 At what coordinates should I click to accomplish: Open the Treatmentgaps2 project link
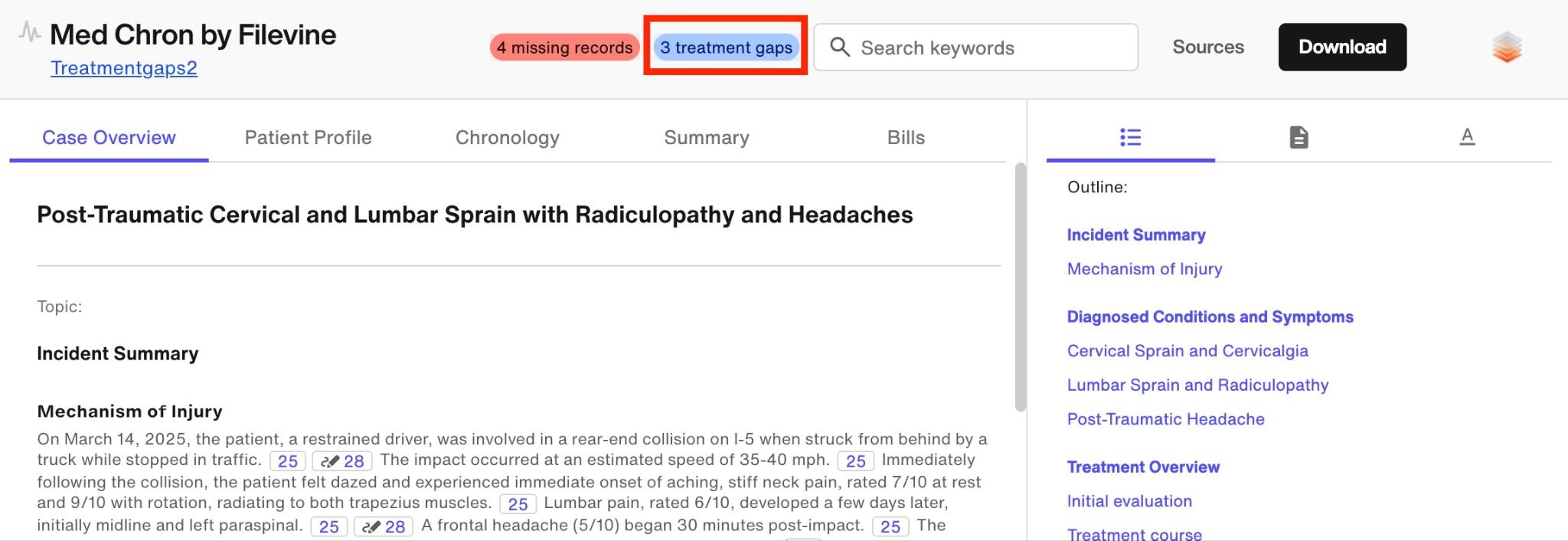(x=124, y=68)
